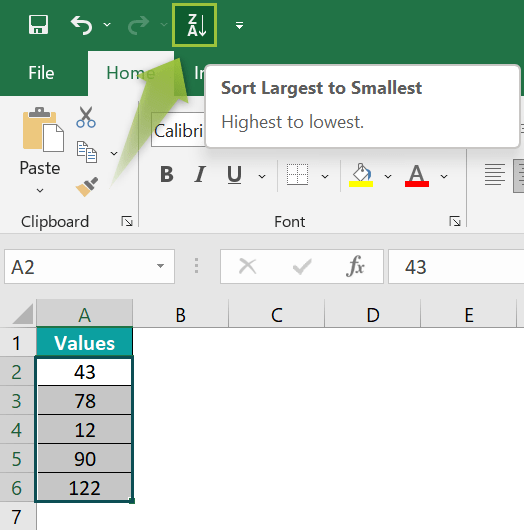Viewport: 524px width, 530px height.
Task: Expand the Paste options arrow
Action: (x=40, y=190)
